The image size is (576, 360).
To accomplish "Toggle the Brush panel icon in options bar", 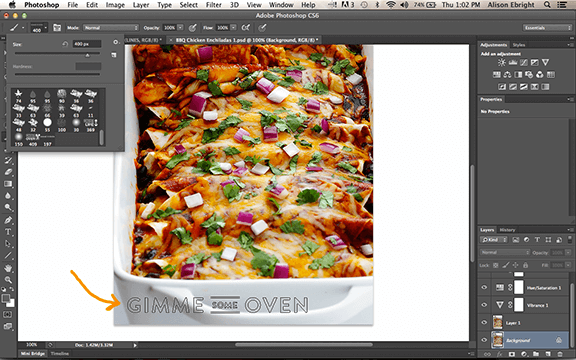I will click(x=57, y=28).
